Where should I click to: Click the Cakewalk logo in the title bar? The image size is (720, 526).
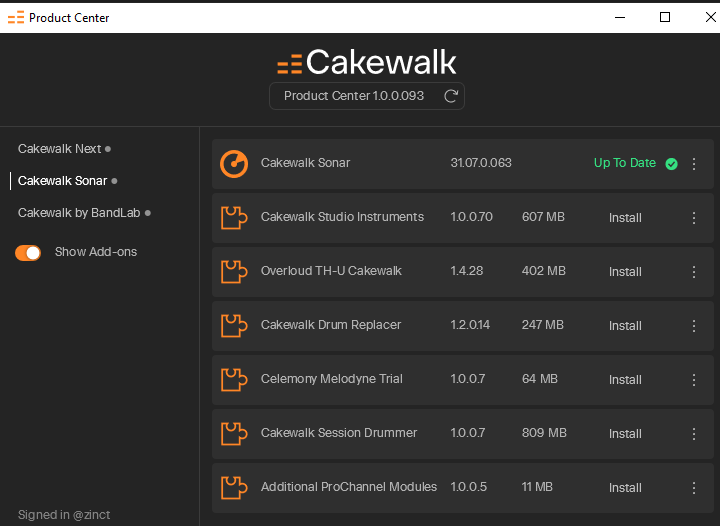point(16,18)
